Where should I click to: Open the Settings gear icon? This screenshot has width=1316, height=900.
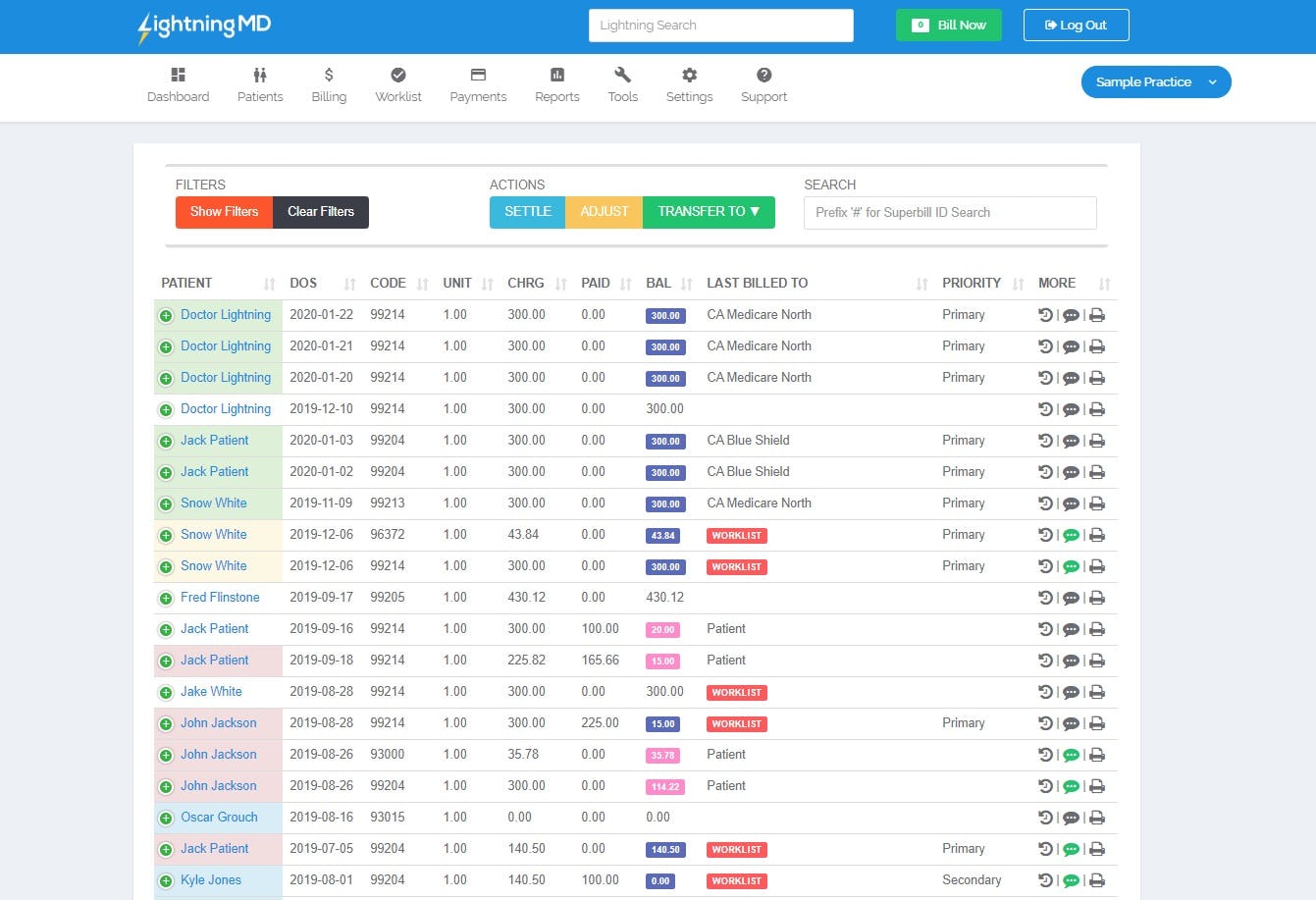(x=689, y=74)
